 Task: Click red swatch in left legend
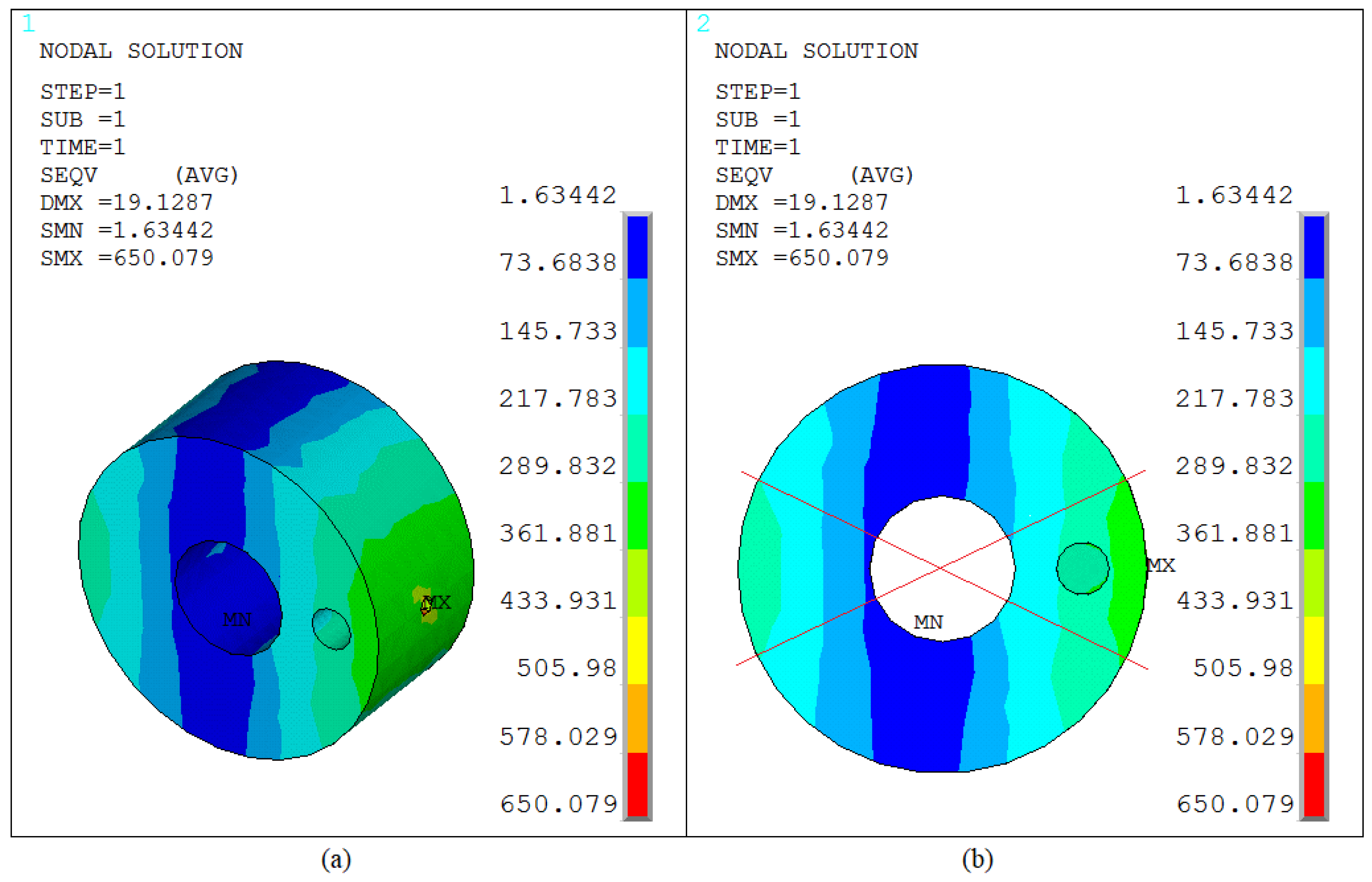(638, 785)
